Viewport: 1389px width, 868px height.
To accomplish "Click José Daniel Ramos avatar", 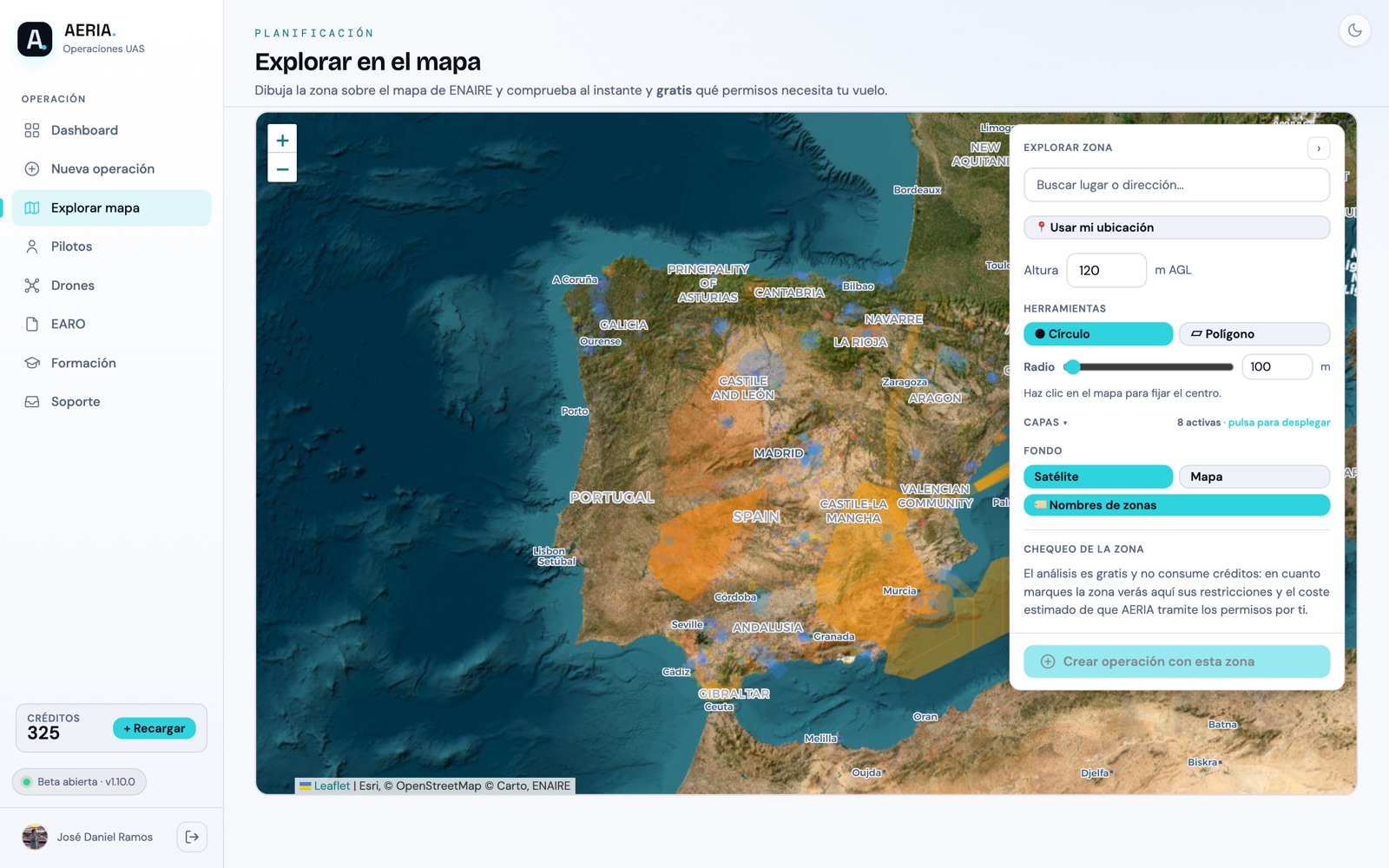I will pos(35,837).
